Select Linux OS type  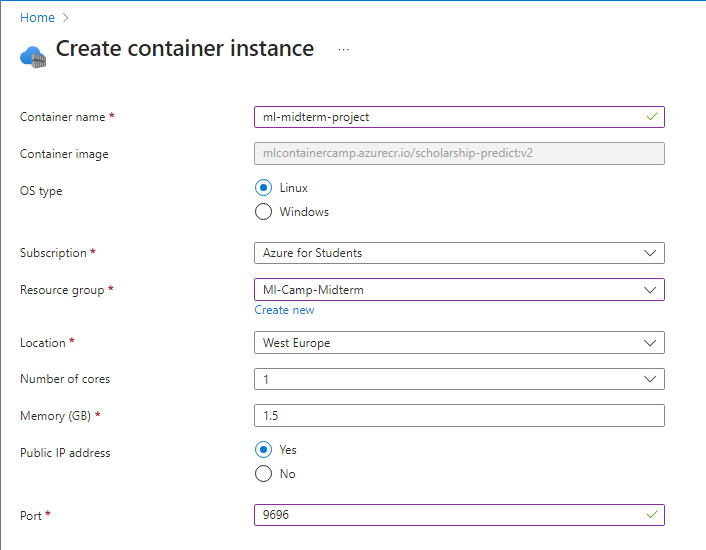[264, 188]
